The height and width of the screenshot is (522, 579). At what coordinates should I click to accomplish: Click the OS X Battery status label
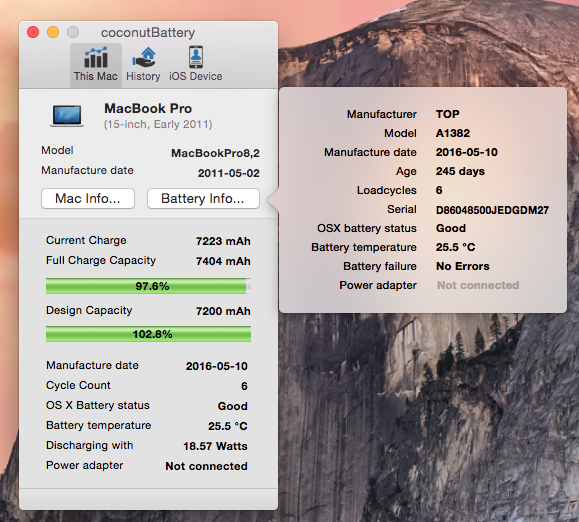(98, 405)
